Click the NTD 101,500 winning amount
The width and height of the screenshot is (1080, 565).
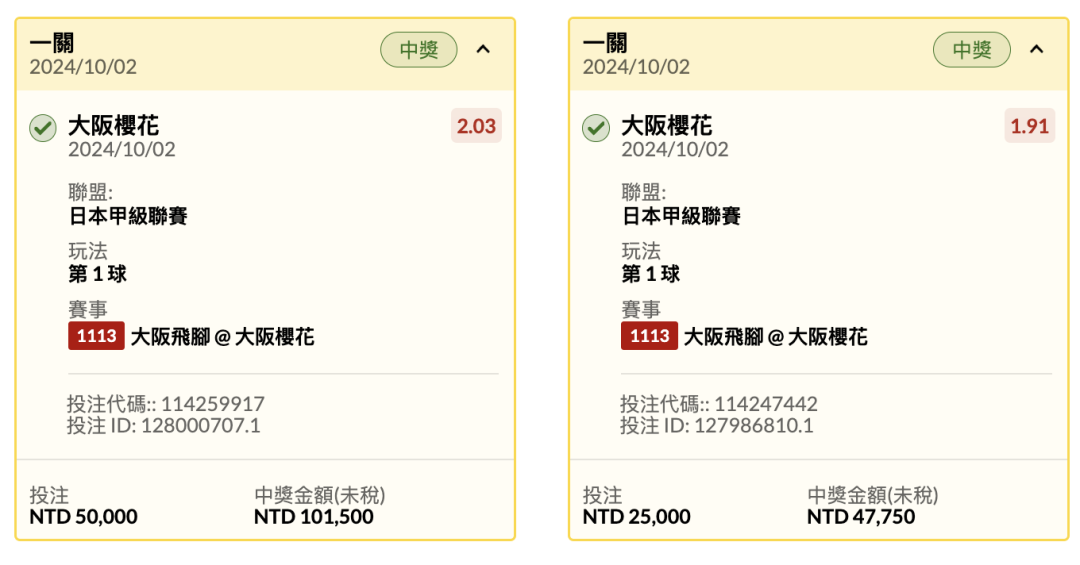(313, 517)
